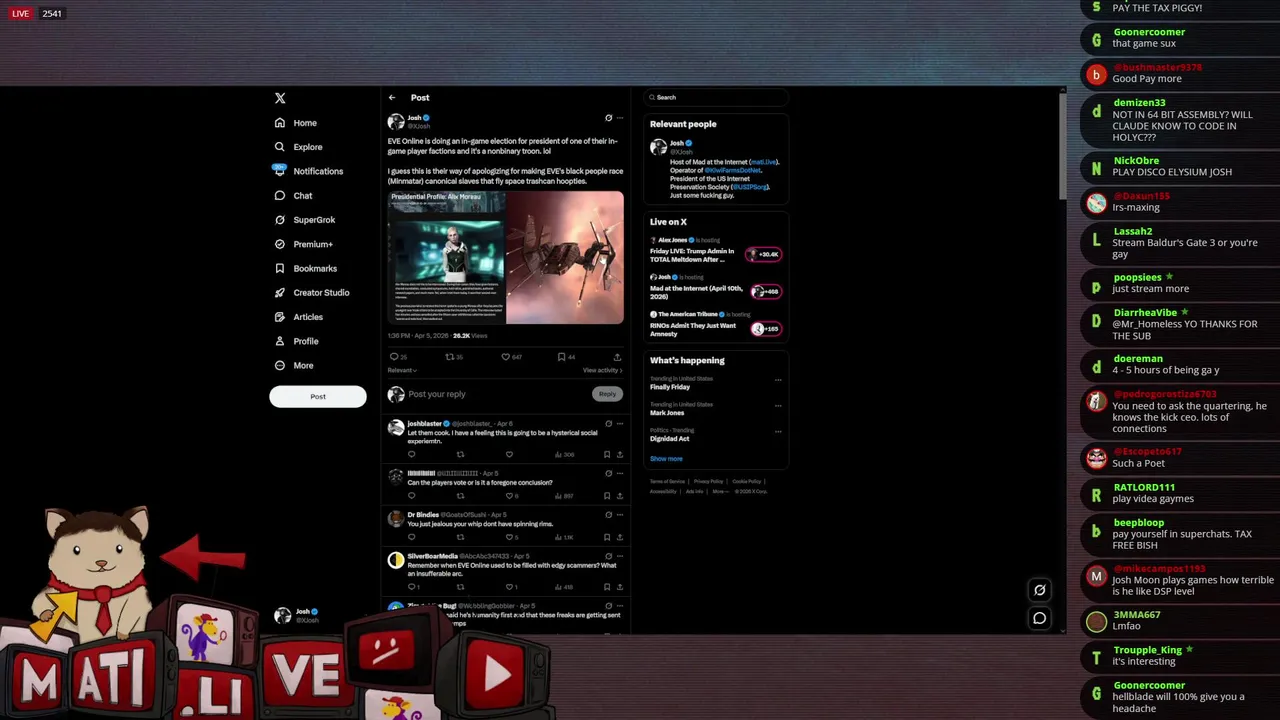Click the More circle icon in sidebar
Image resolution: width=1280 pixels, height=720 pixels.
280,365
